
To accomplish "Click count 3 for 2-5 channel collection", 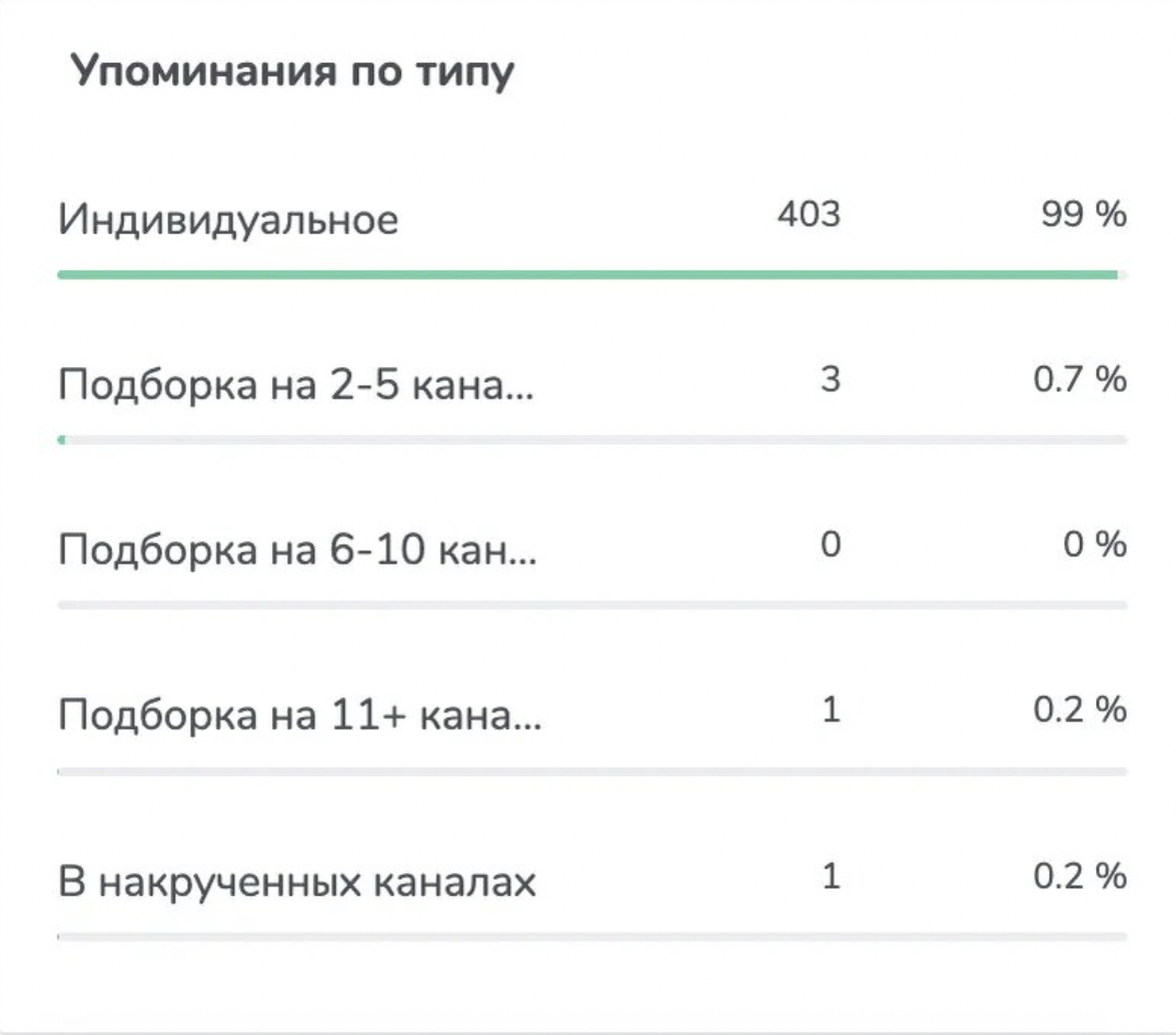I will pos(830,379).
